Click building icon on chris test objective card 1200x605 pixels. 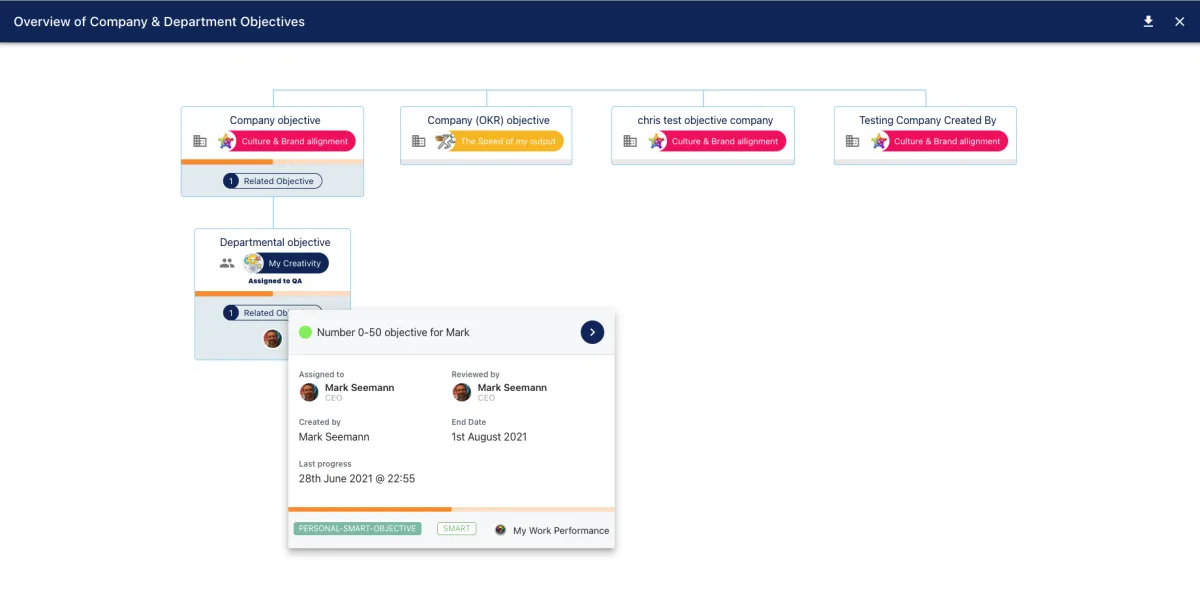coord(630,141)
